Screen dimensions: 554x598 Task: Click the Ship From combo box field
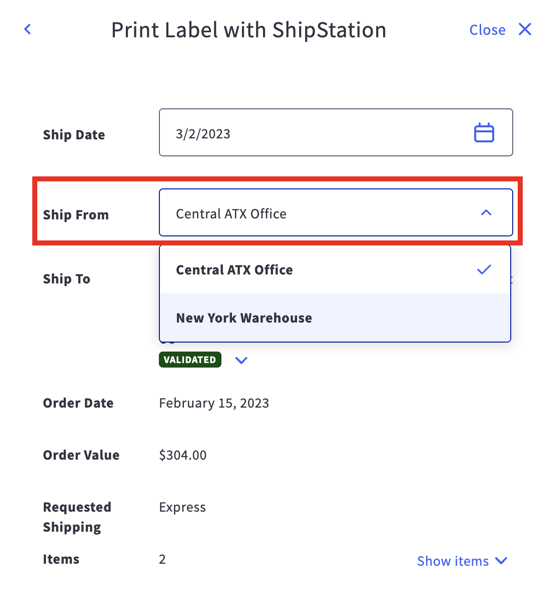pyautogui.click(x=336, y=213)
